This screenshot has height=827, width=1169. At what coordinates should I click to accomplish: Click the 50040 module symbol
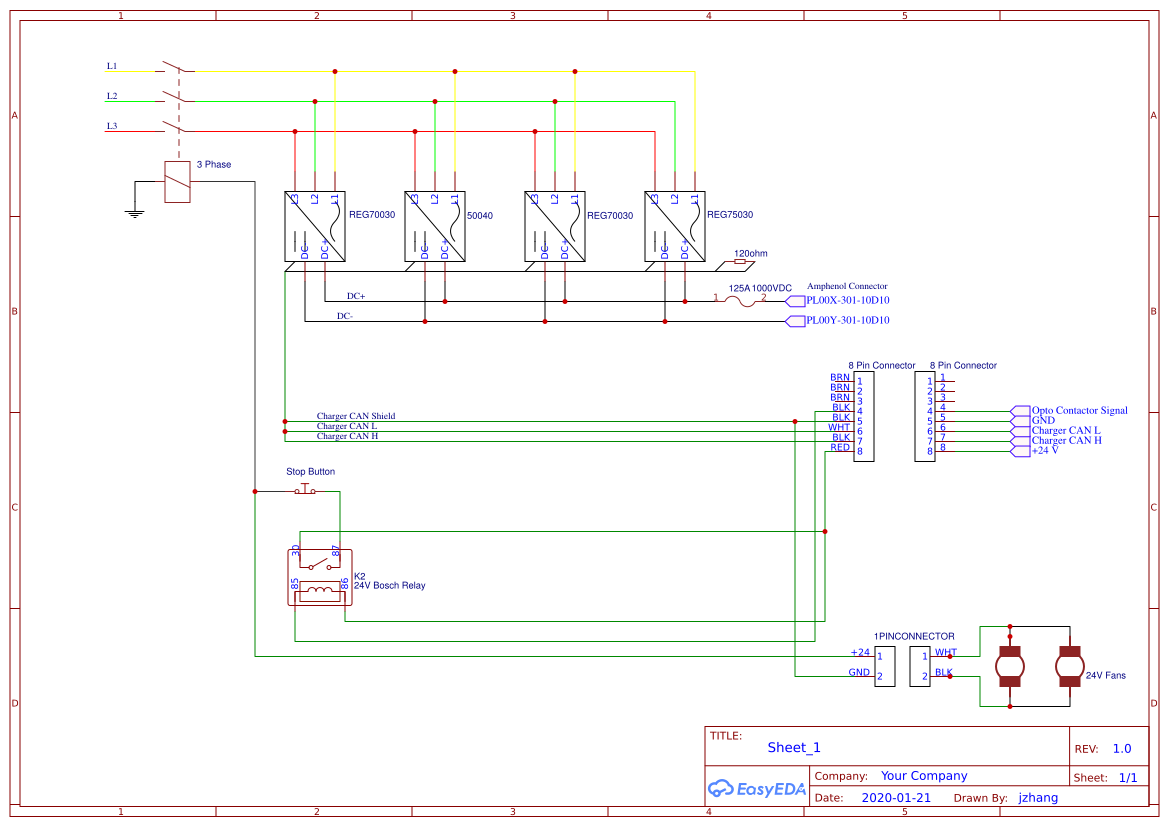point(435,226)
